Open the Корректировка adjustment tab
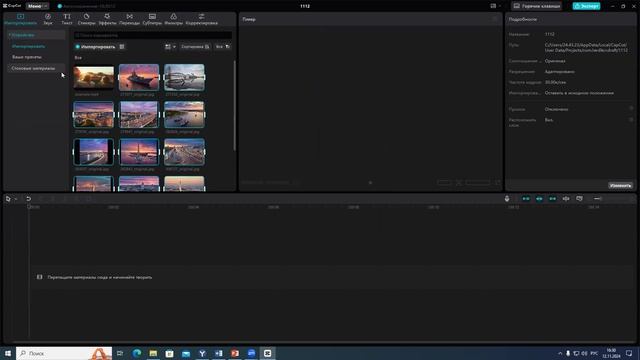 pyautogui.click(x=202, y=19)
